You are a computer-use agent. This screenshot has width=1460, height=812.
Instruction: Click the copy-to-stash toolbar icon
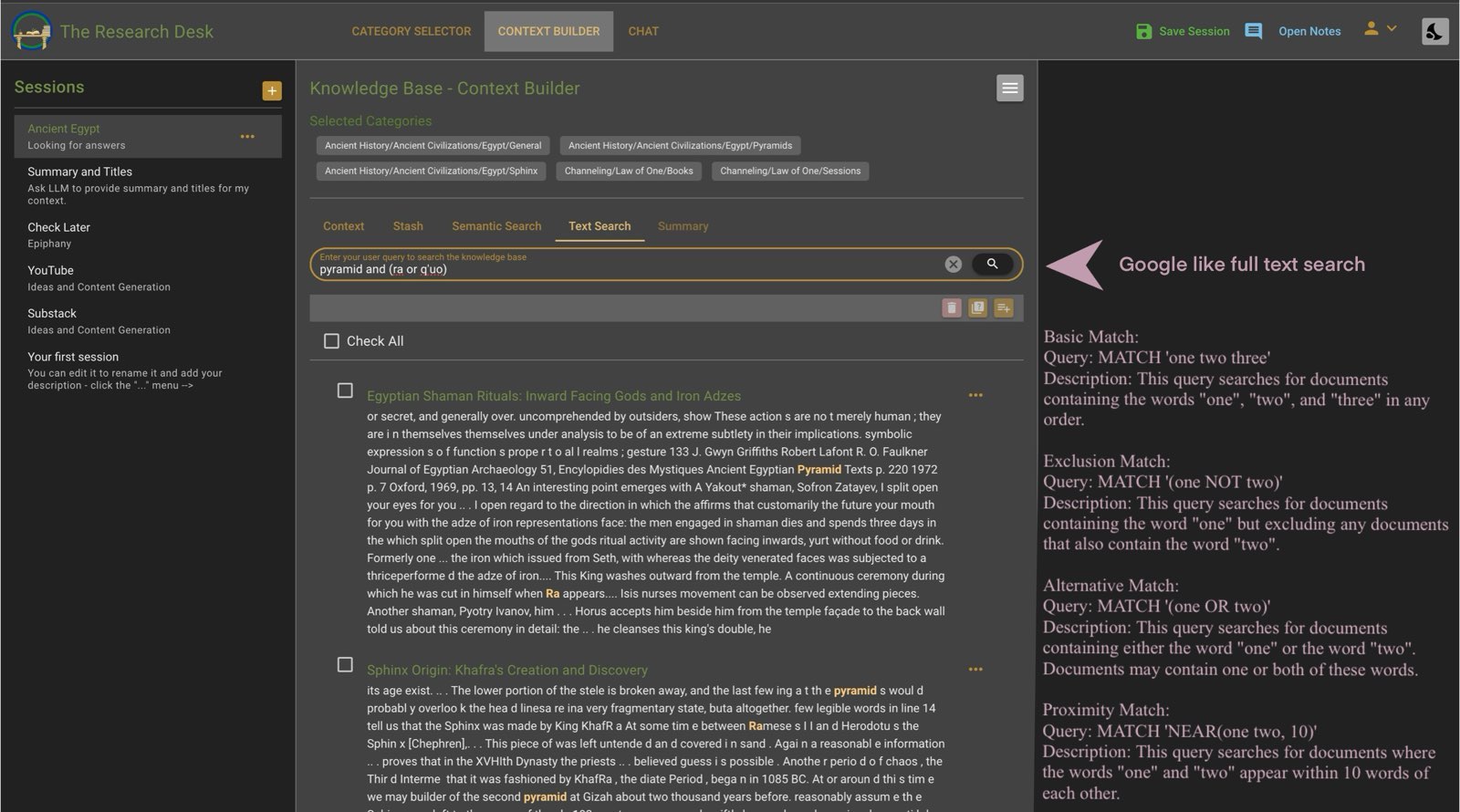977,307
